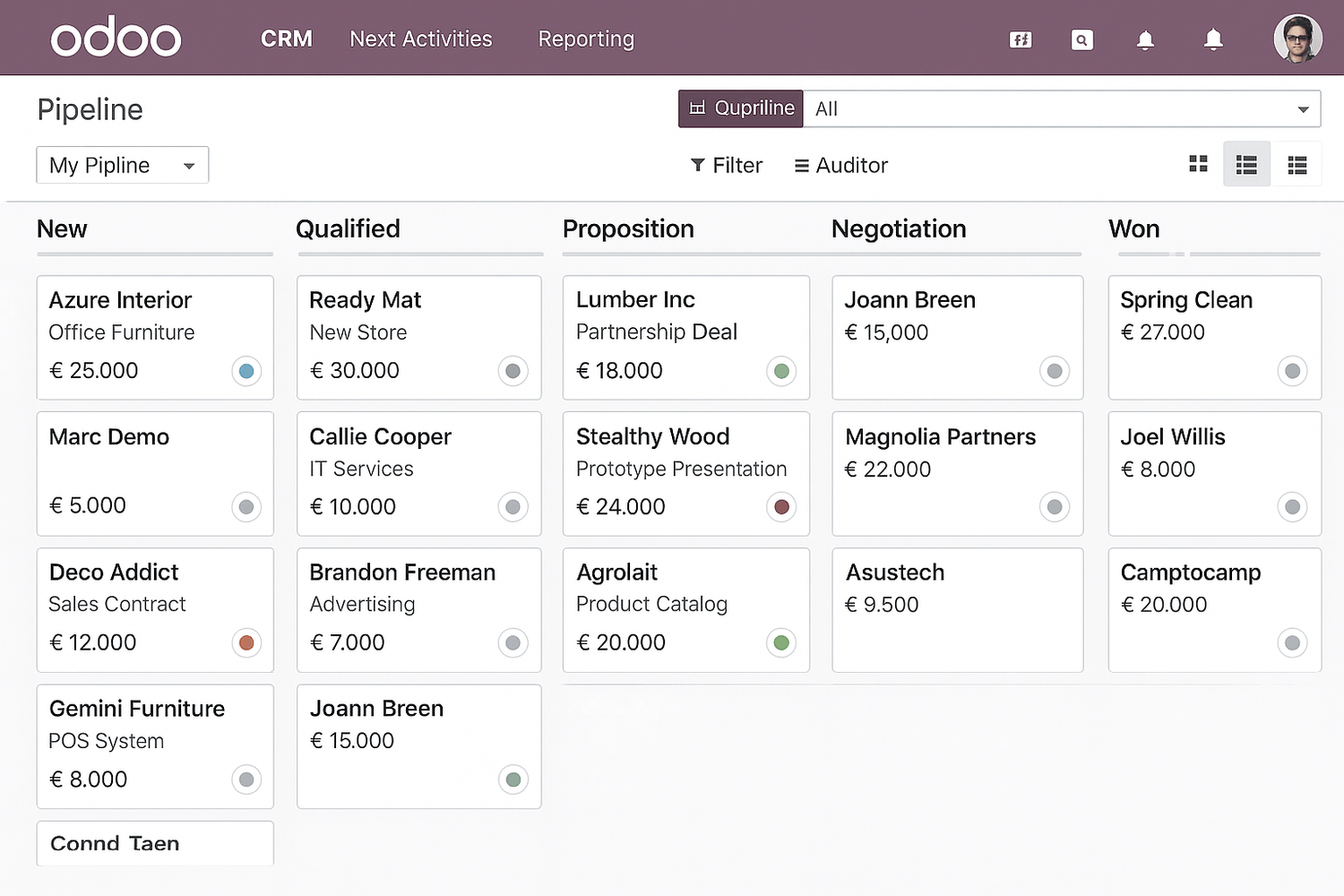Open the Asustech card title
Image resolution: width=1344 pixels, height=896 pixels.
(x=895, y=573)
